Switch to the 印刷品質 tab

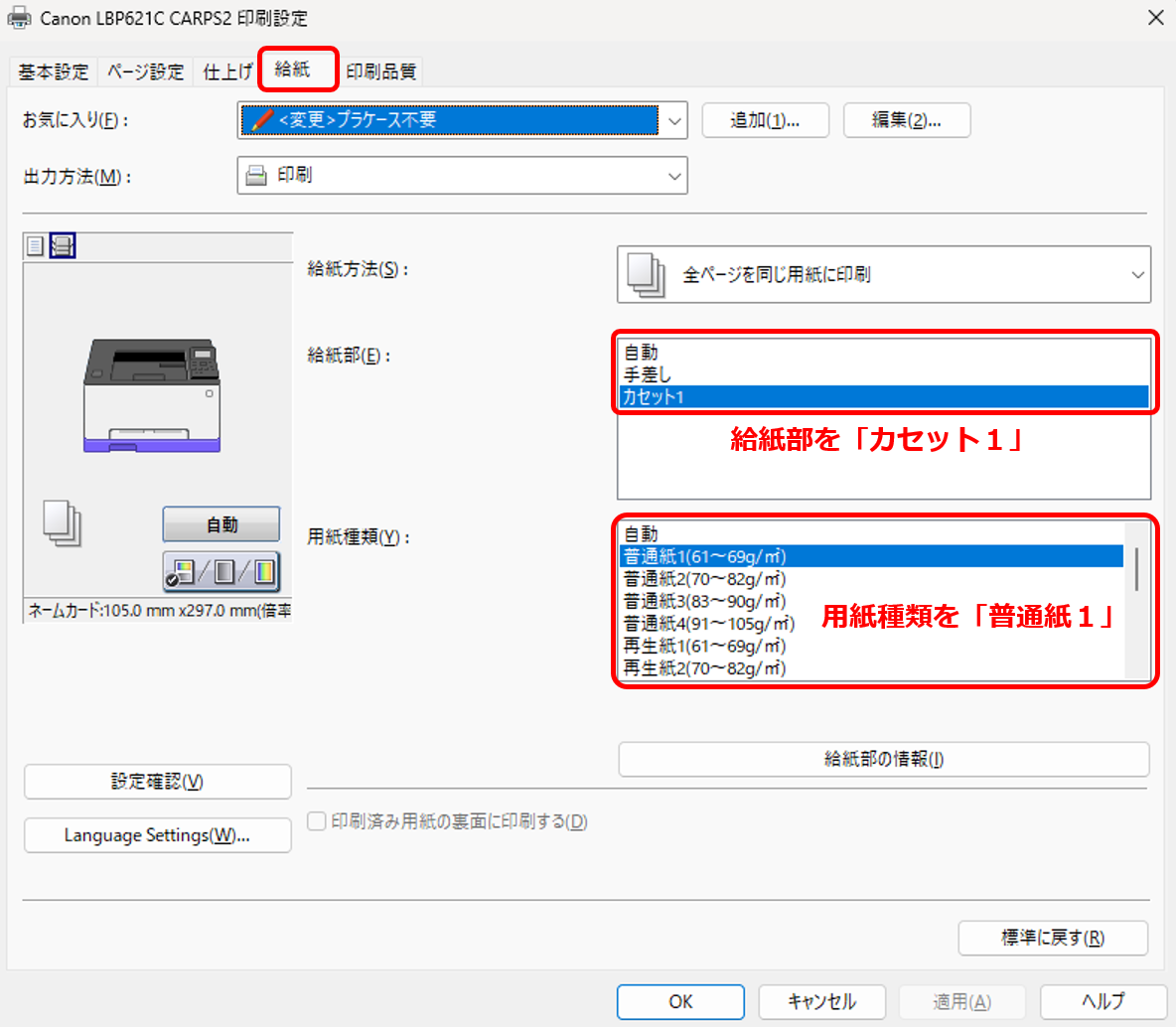pos(381,72)
